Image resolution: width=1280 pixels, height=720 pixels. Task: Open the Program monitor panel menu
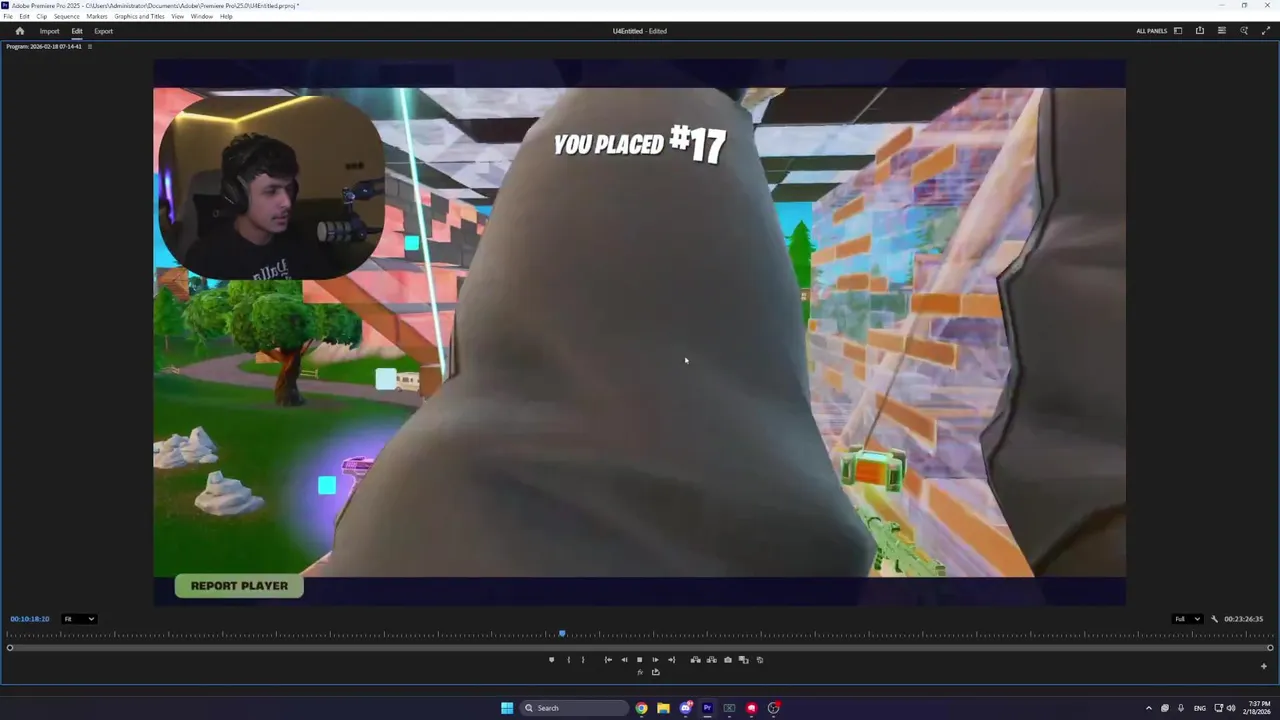(x=89, y=47)
